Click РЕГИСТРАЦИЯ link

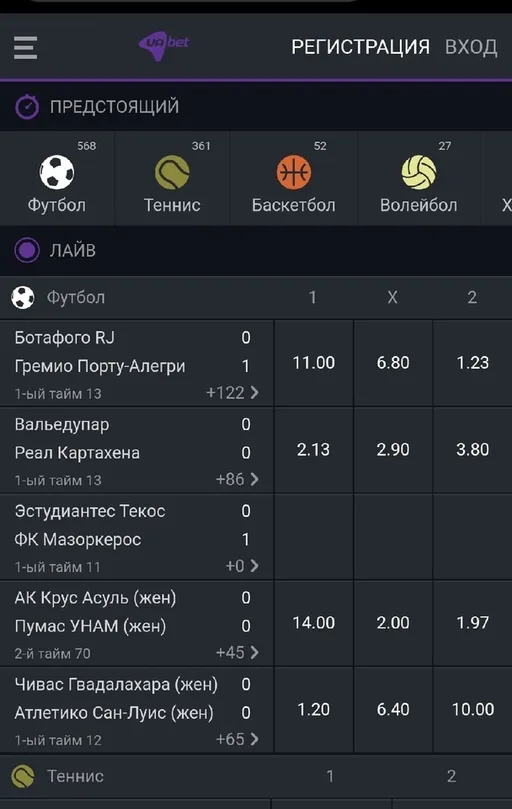pyautogui.click(x=360, y=47)
